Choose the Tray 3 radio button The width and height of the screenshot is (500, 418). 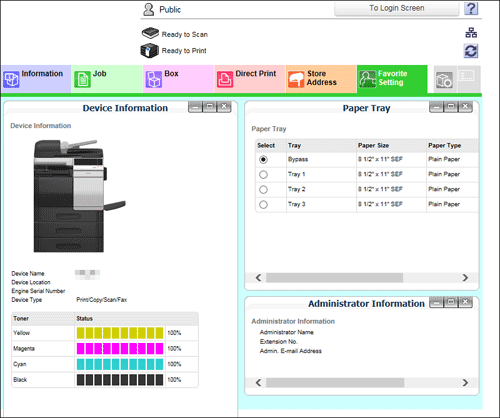click(263, 205)
